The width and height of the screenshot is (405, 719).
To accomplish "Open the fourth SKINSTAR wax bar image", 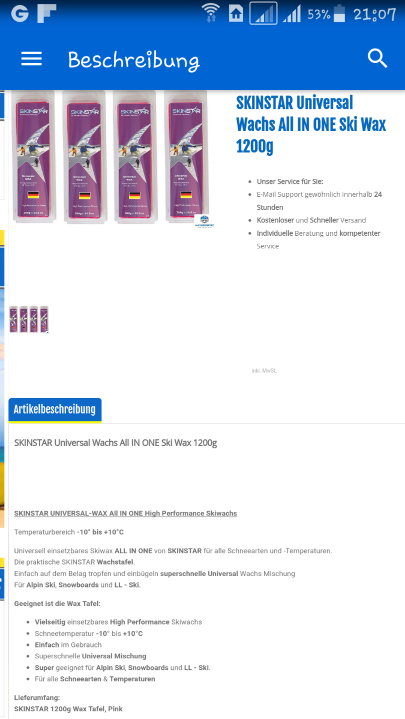I will (x=186, y=157).
